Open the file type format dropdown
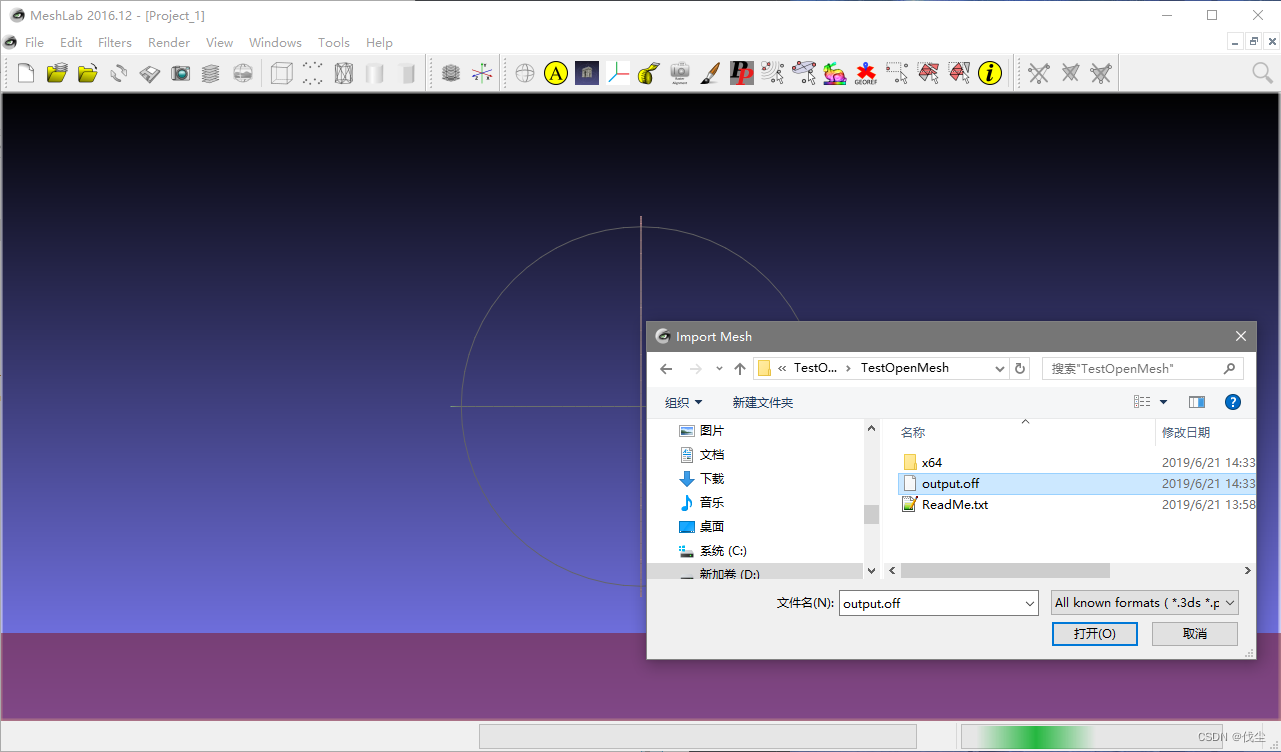This screenshot has width=1281, height=752. [x=1144, y=602]
